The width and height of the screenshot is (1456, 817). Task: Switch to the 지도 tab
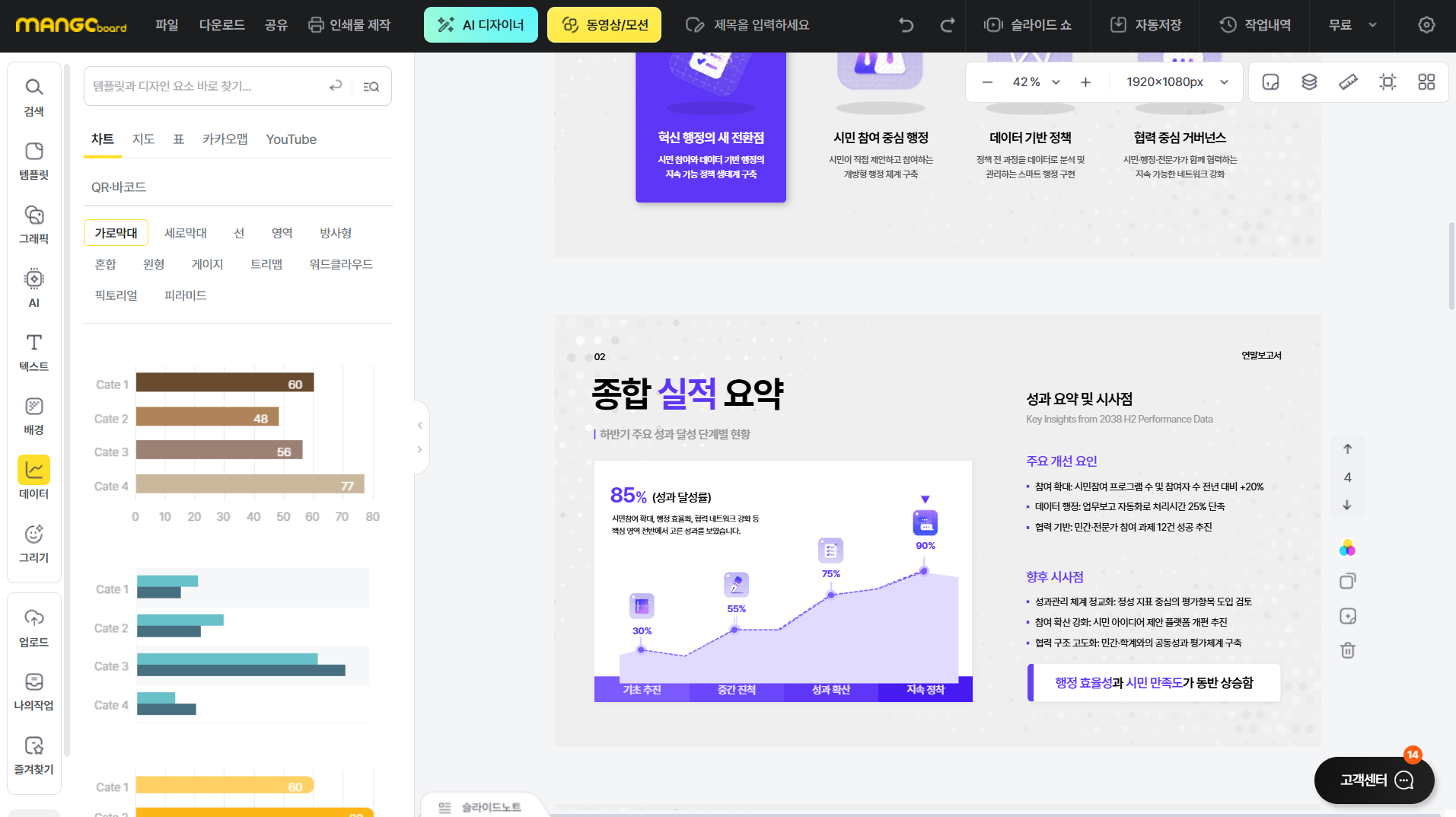[x=143, y=139]
